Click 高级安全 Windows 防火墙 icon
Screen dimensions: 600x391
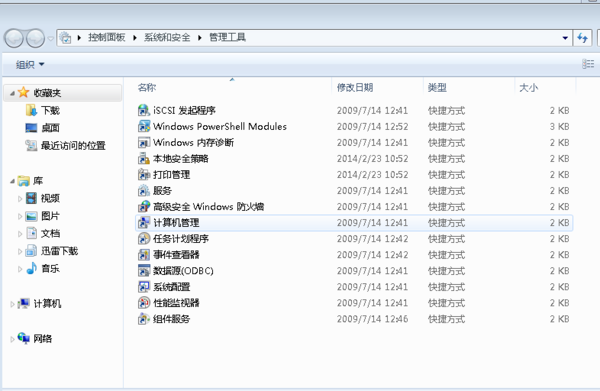(x=143, y=207)
